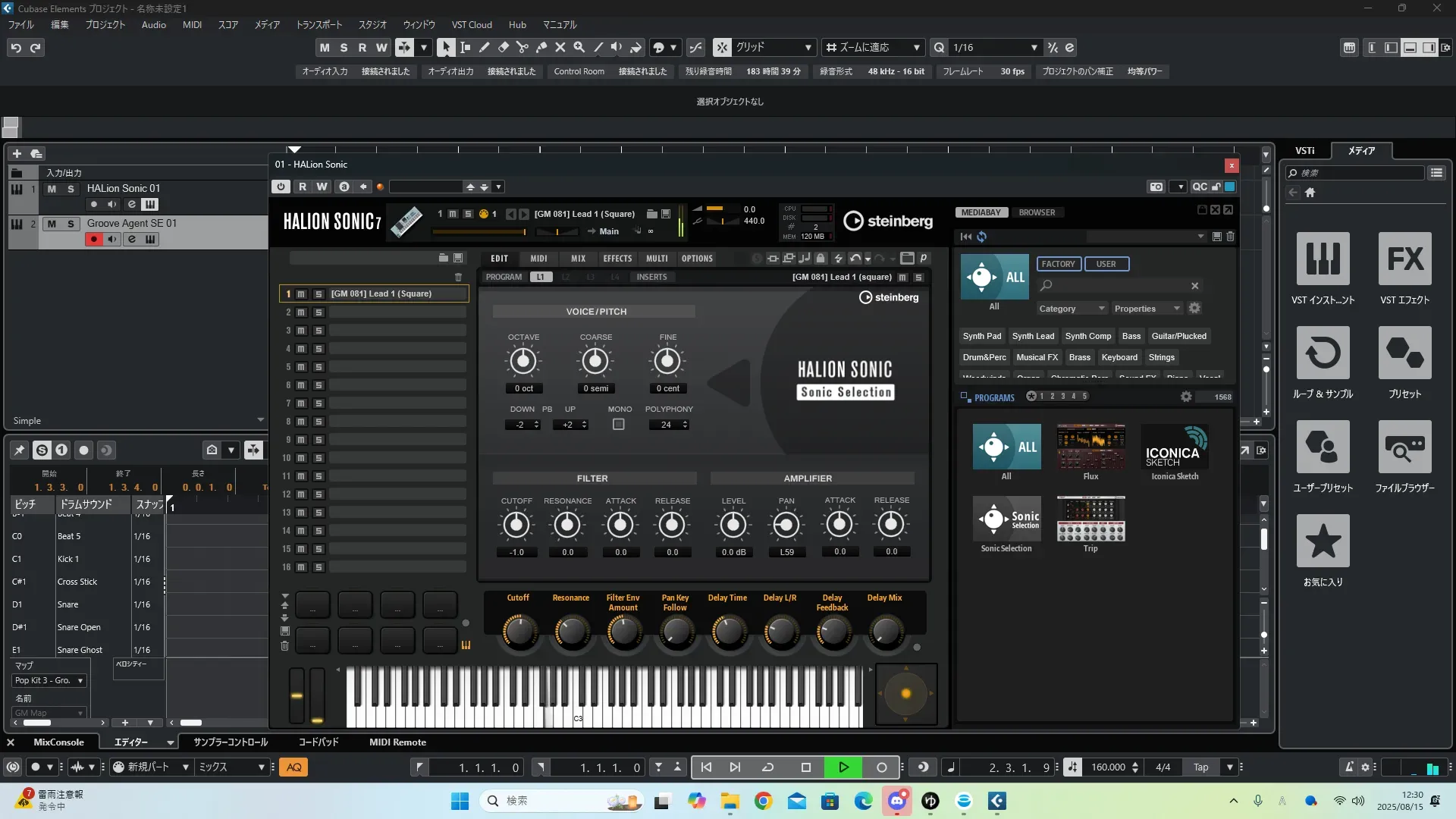The image size is (1456, 819).
Task: Activate cycle loop in transport bar
Action: (767, 767)
